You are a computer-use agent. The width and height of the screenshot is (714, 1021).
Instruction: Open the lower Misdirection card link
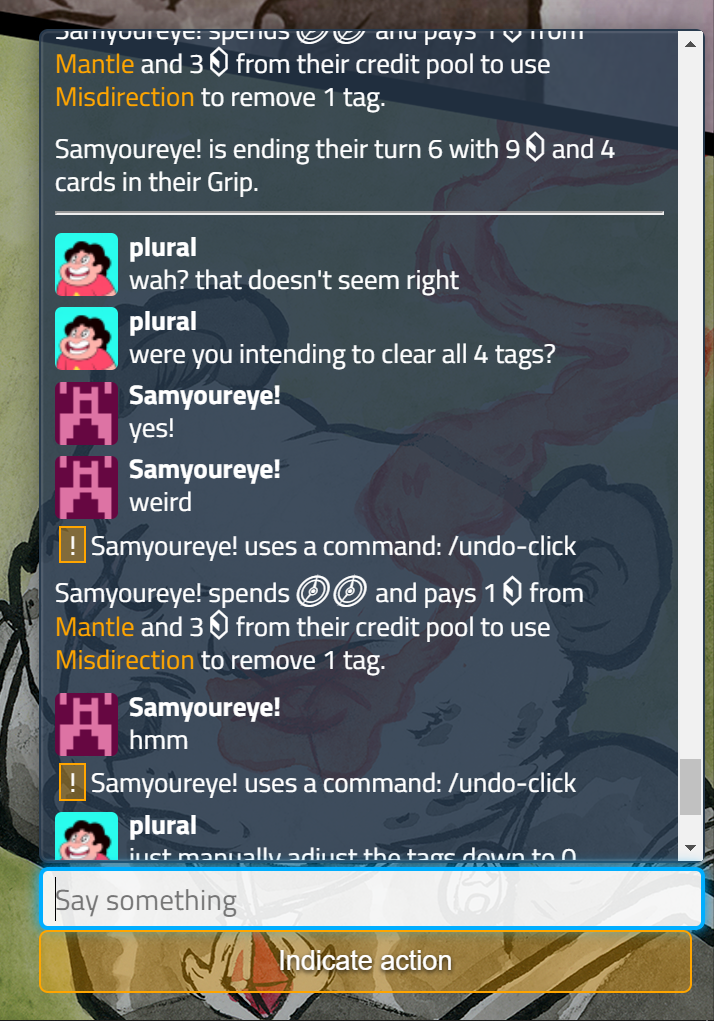[125, 660]
